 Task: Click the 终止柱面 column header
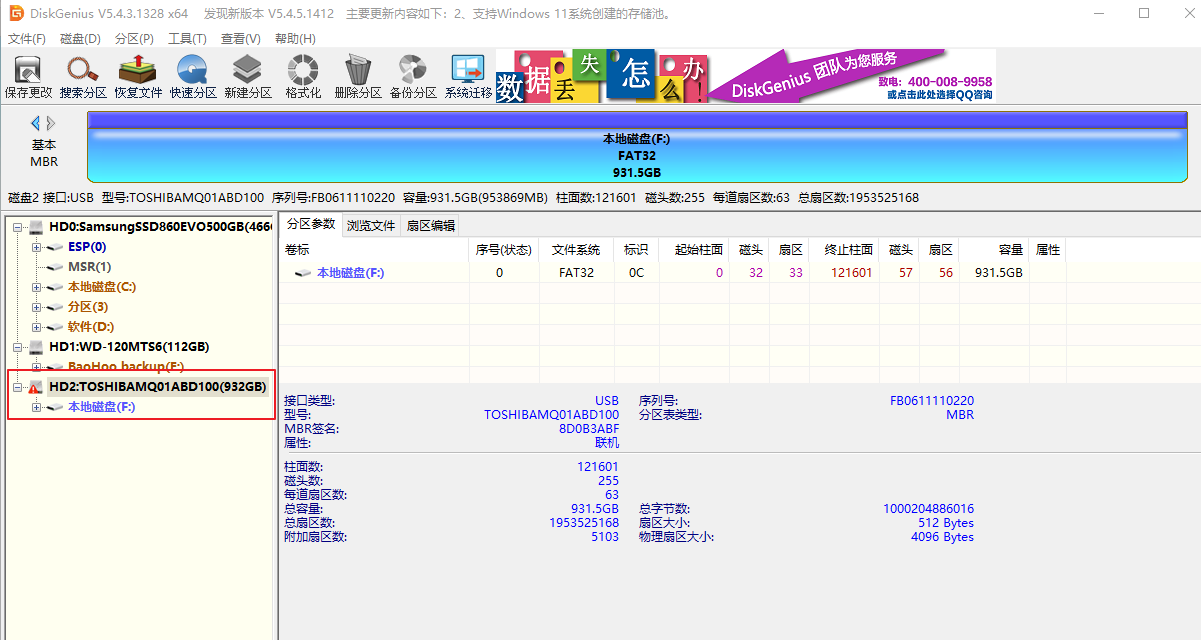coord(844,250)
